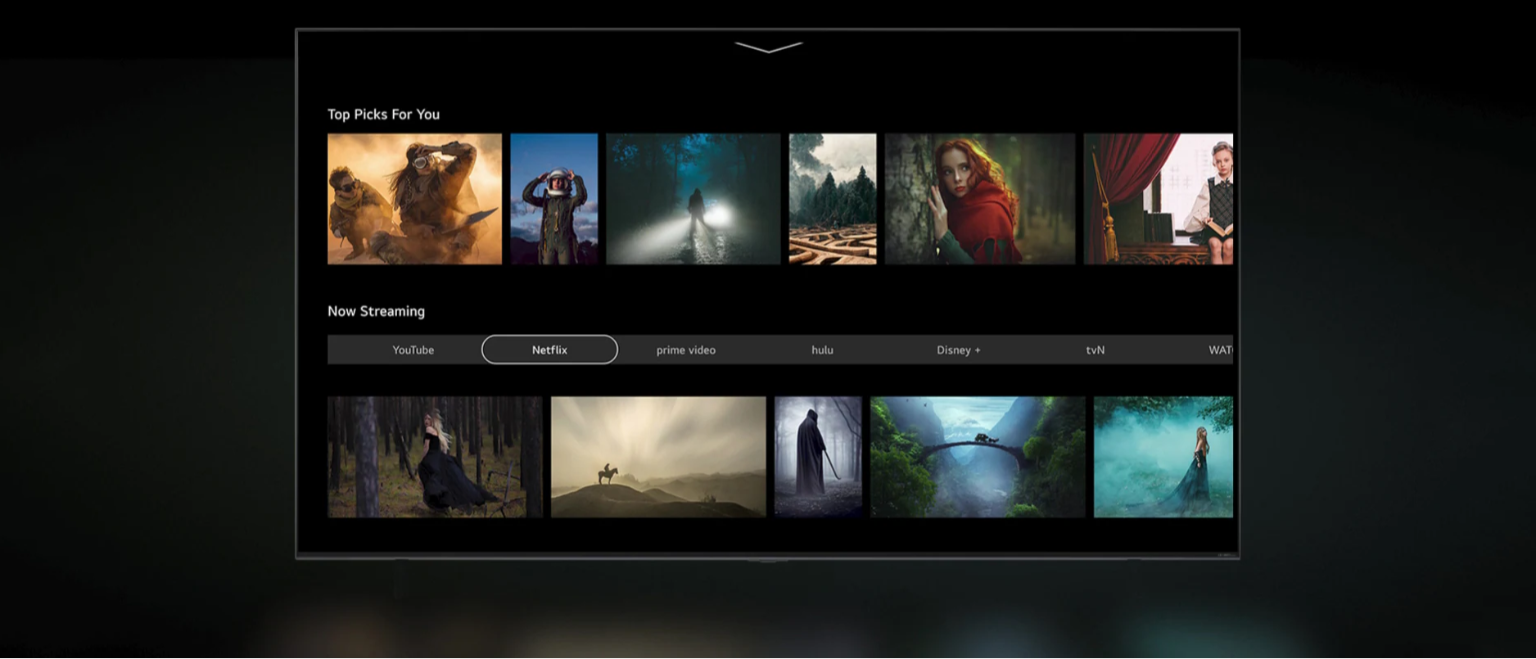Open the desert sandstorm goggles thumbnail

tap(414, 199)
